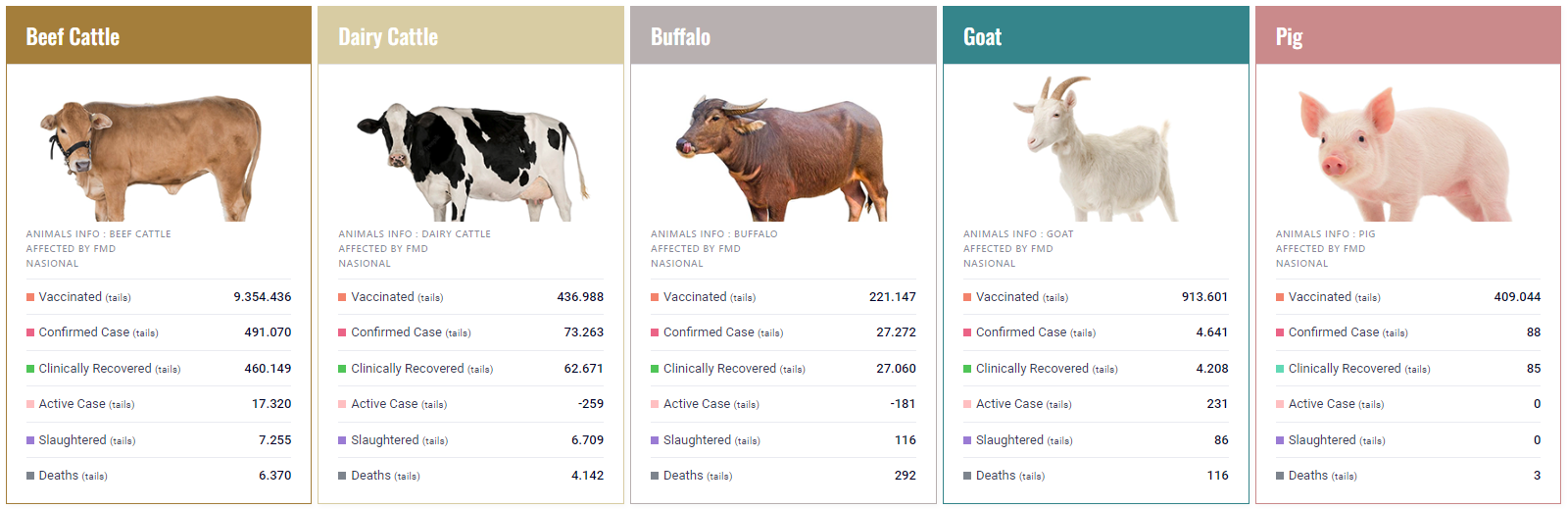Select the Pig card header
1568x509 pixels.
pos(1407,36)
